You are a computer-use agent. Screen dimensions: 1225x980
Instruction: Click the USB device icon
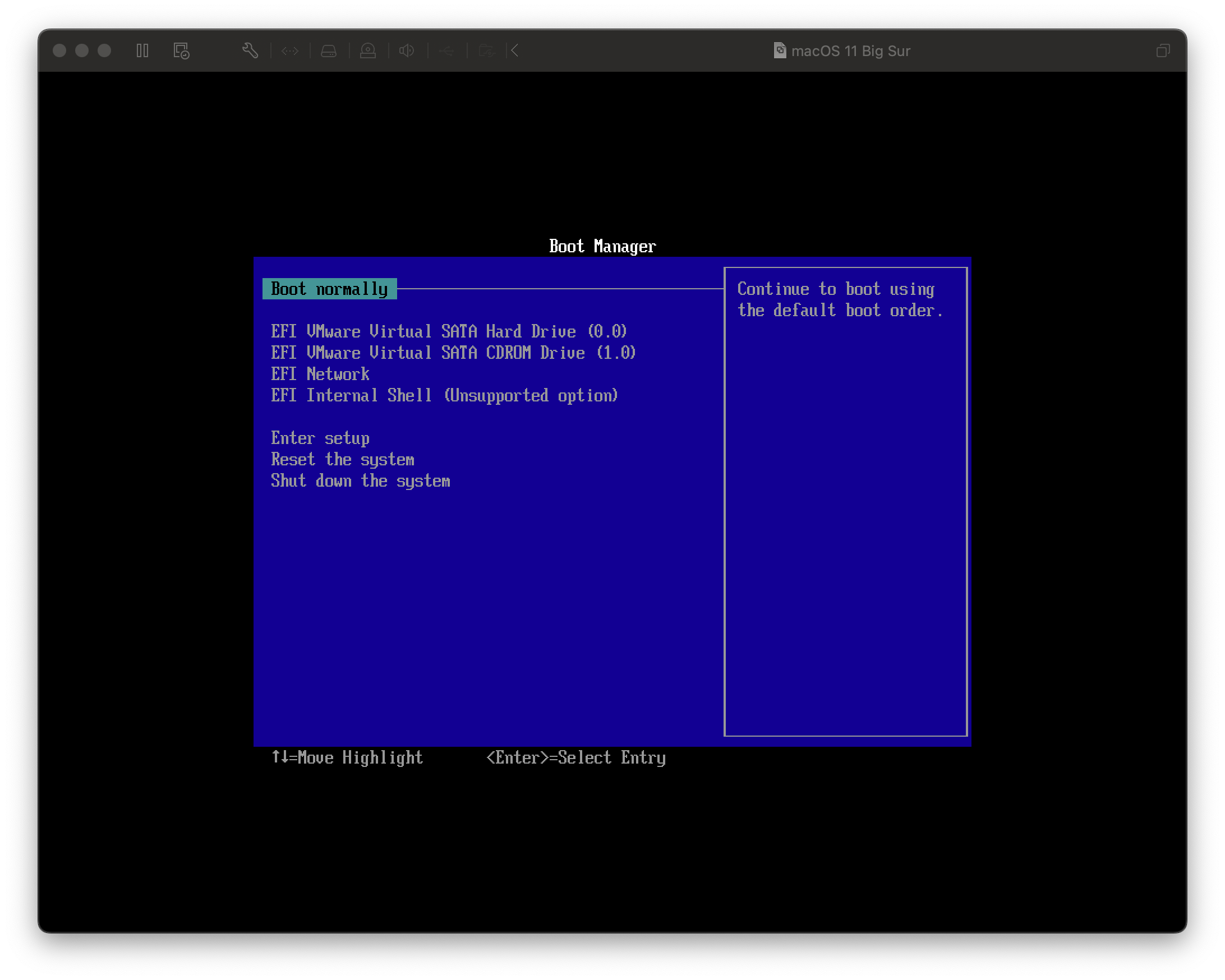[x=446, y=51]
